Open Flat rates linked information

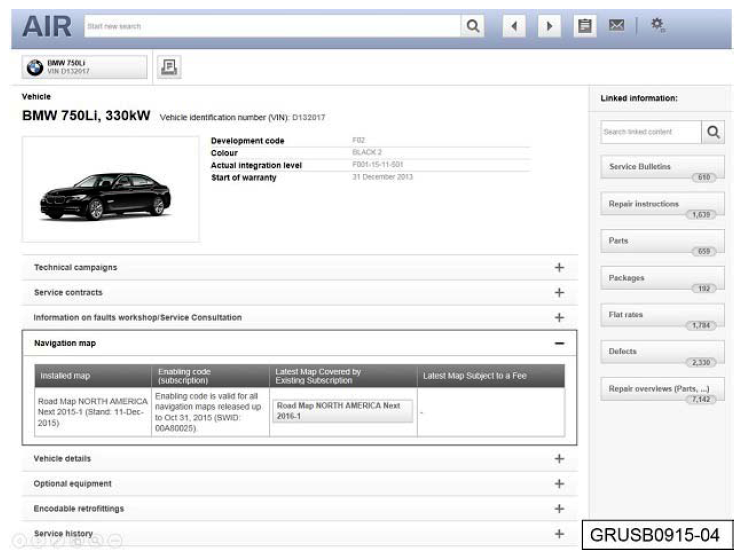click(662, 315)
